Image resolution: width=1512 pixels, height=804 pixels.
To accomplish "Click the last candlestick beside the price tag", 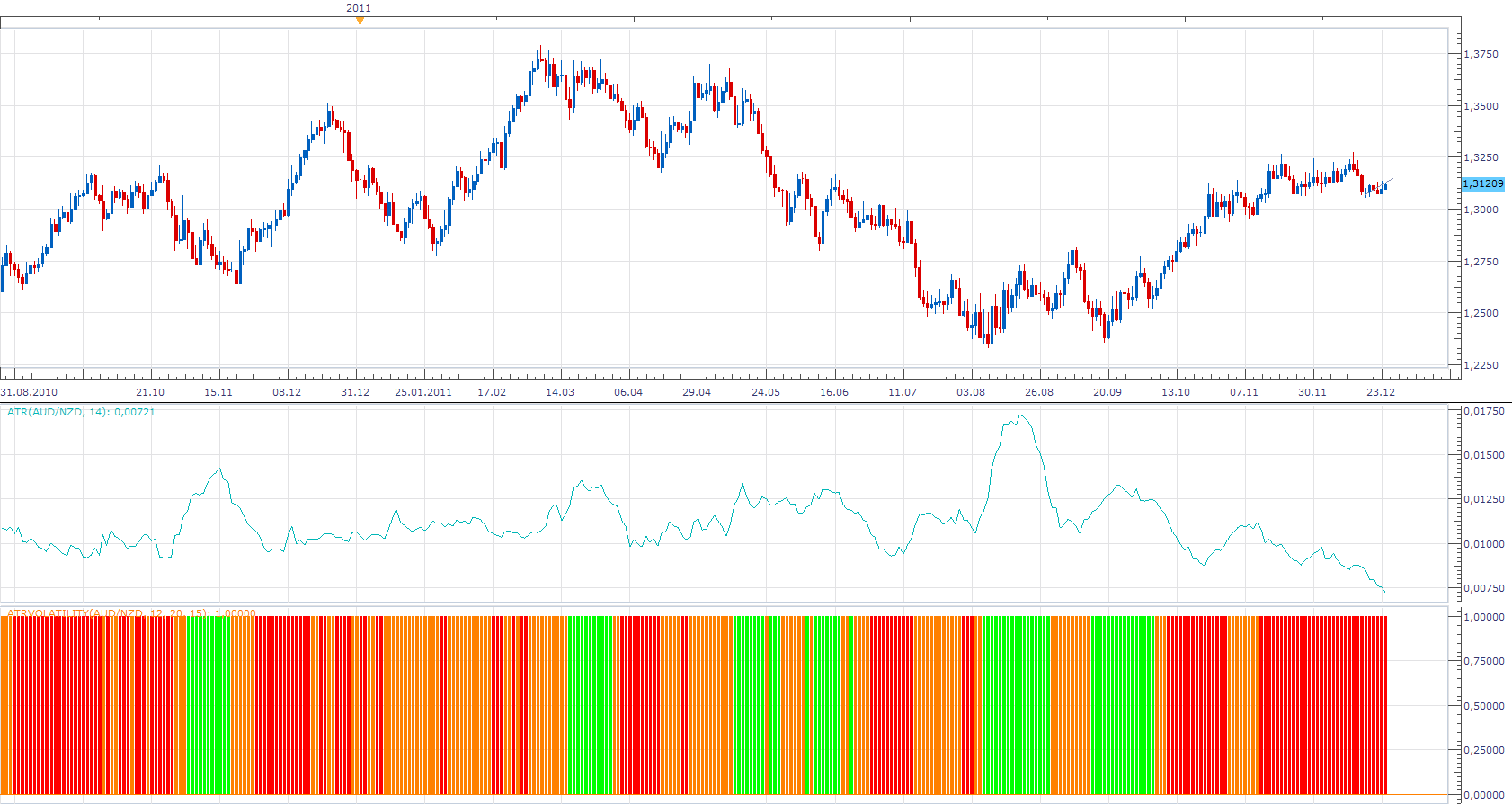I will tap(1385, 186).
